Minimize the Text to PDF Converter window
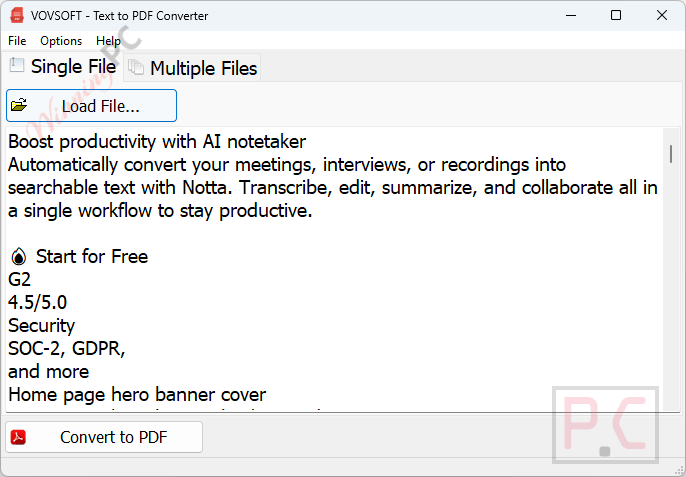This screenshot has height=477, width=686. tap(571, 15)
